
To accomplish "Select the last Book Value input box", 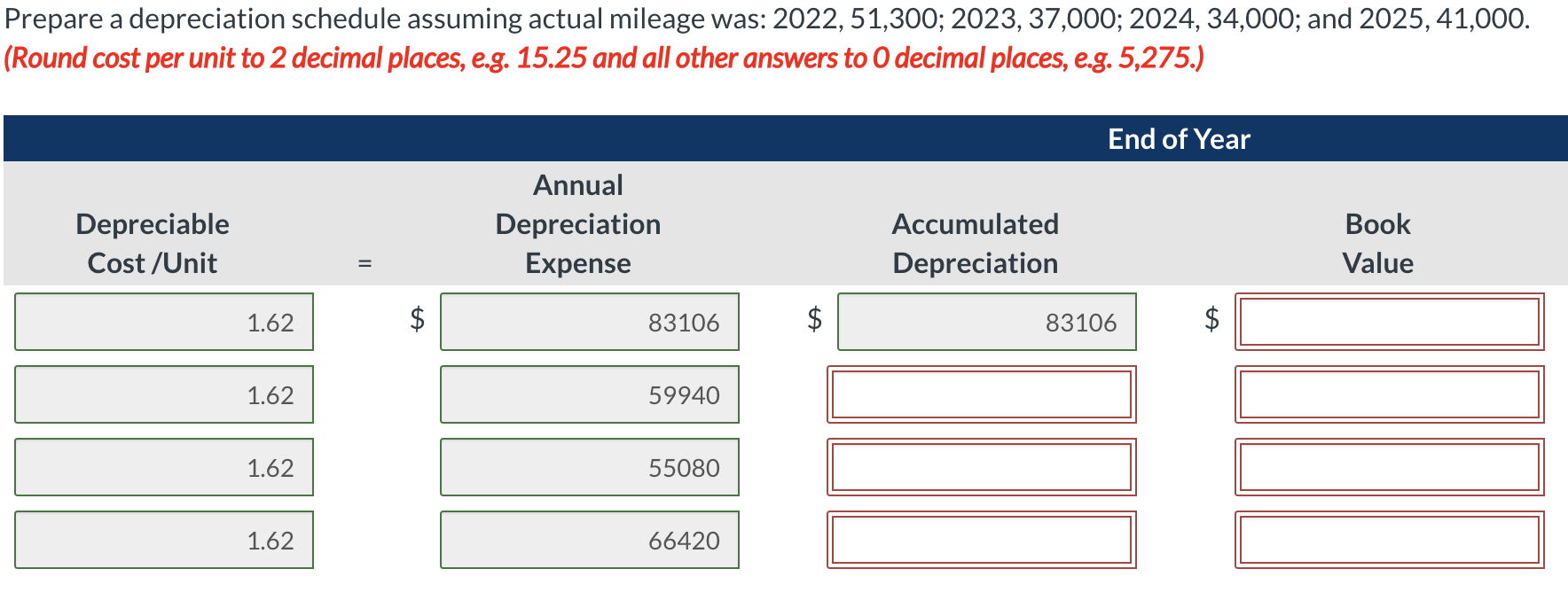I will pos(1388,540).
